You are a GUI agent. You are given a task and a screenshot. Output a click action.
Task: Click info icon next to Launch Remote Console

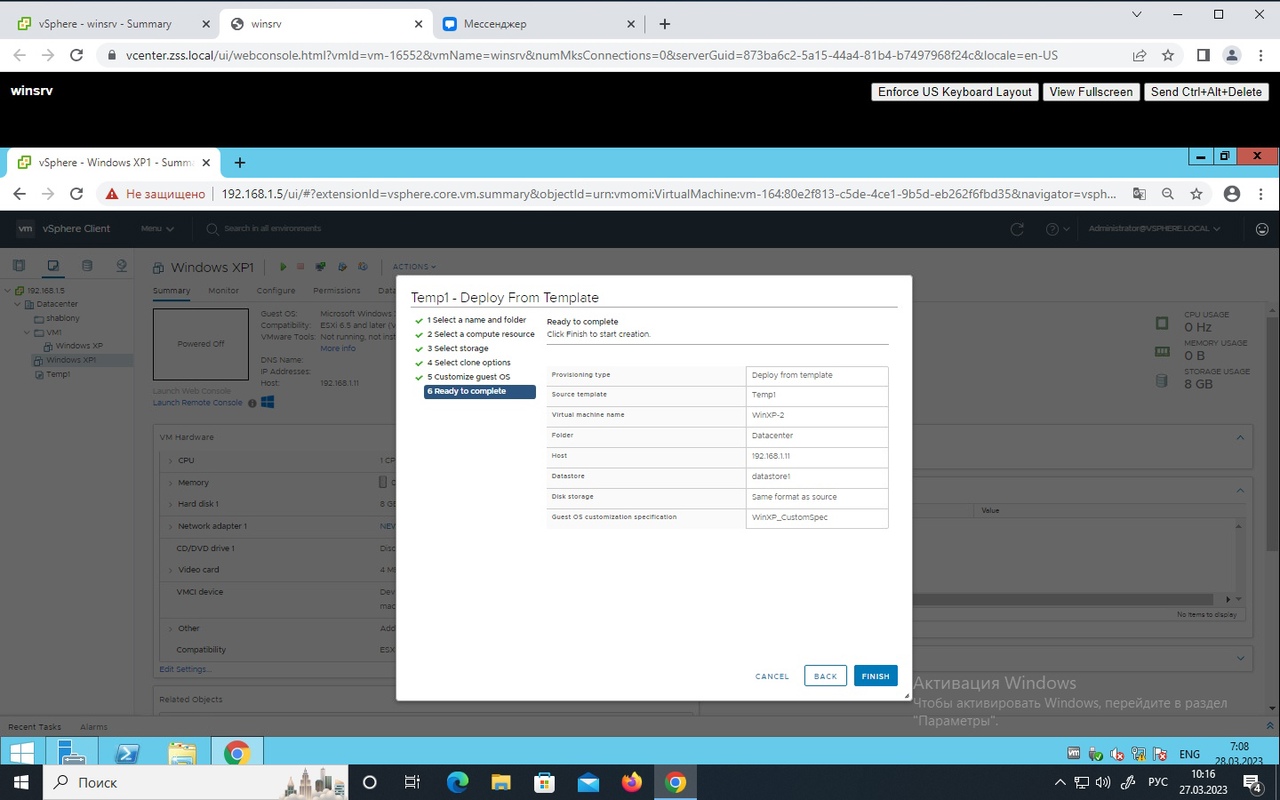[x=252, y=402]
